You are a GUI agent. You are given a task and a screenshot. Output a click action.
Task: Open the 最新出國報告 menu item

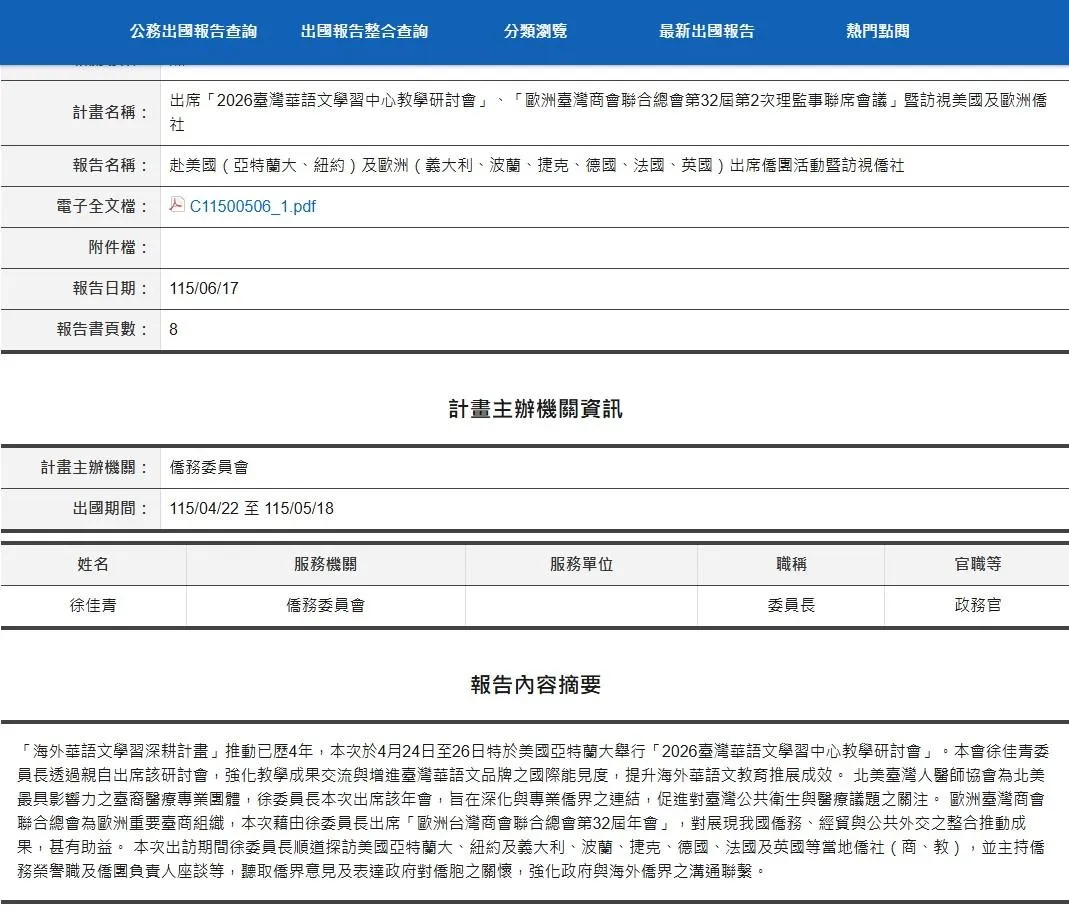(x=707, y=31)
